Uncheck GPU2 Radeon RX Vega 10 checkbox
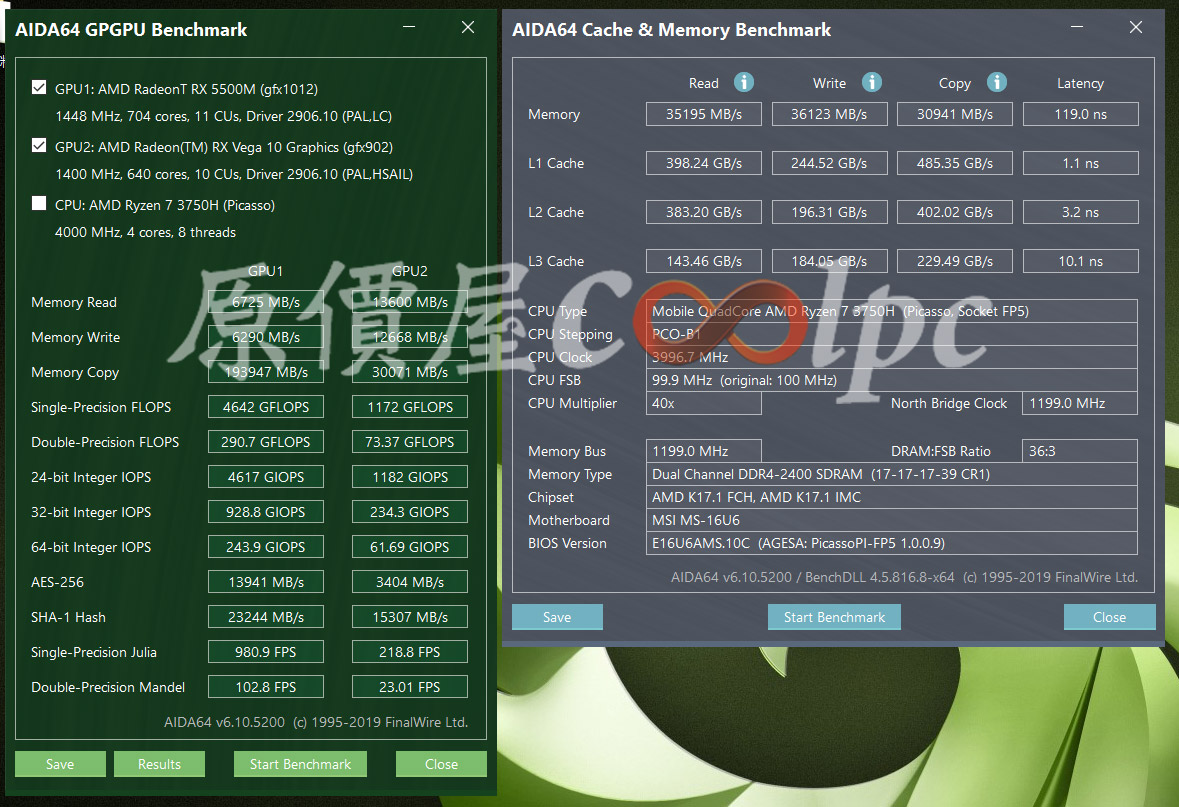Viewport: 1179px width, 807px height. point(39,145)
